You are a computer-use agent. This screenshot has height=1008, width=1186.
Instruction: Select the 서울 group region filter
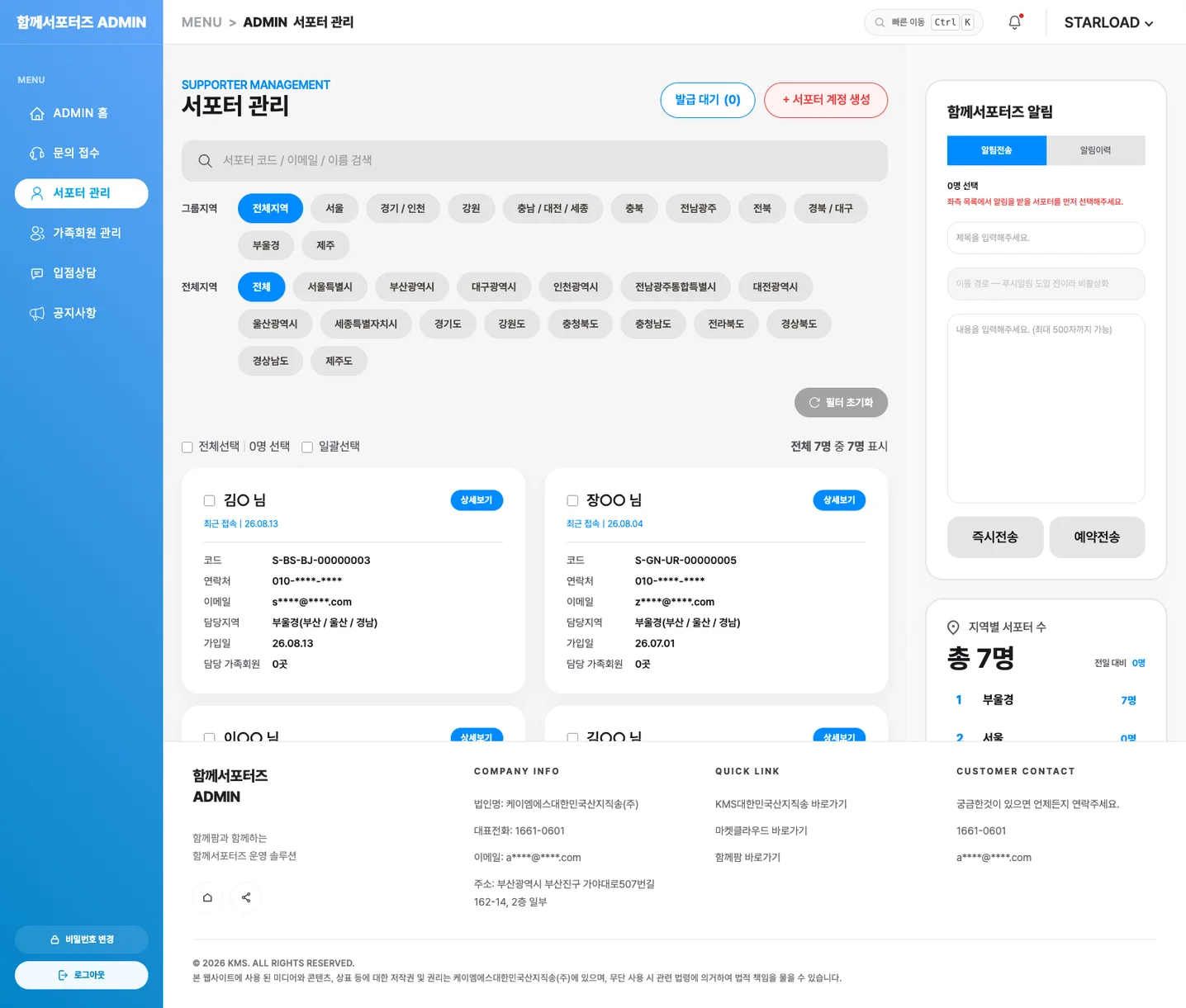pyautogui.click(x=334, y=208)
